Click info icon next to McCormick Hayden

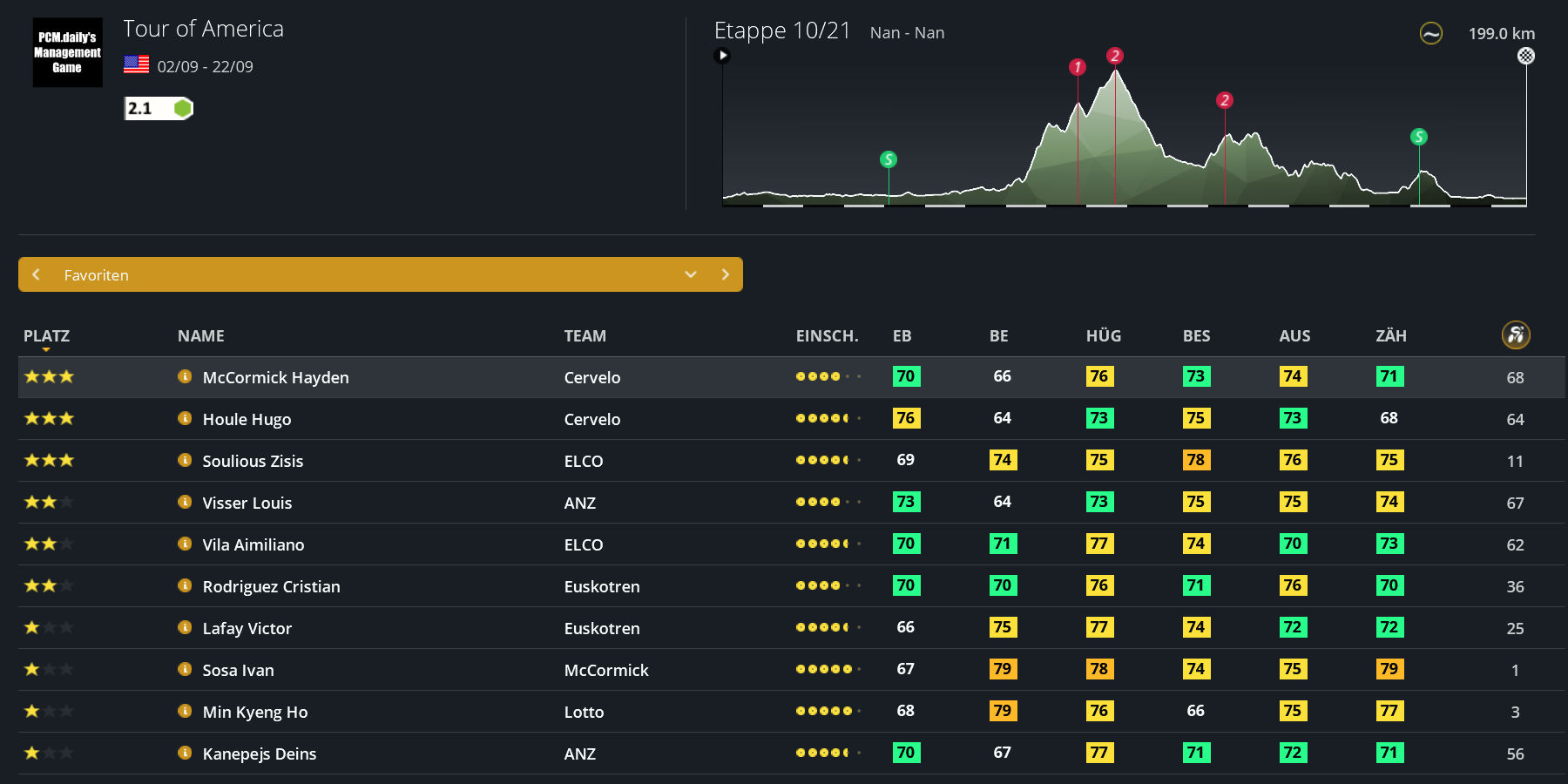point(185,377)
